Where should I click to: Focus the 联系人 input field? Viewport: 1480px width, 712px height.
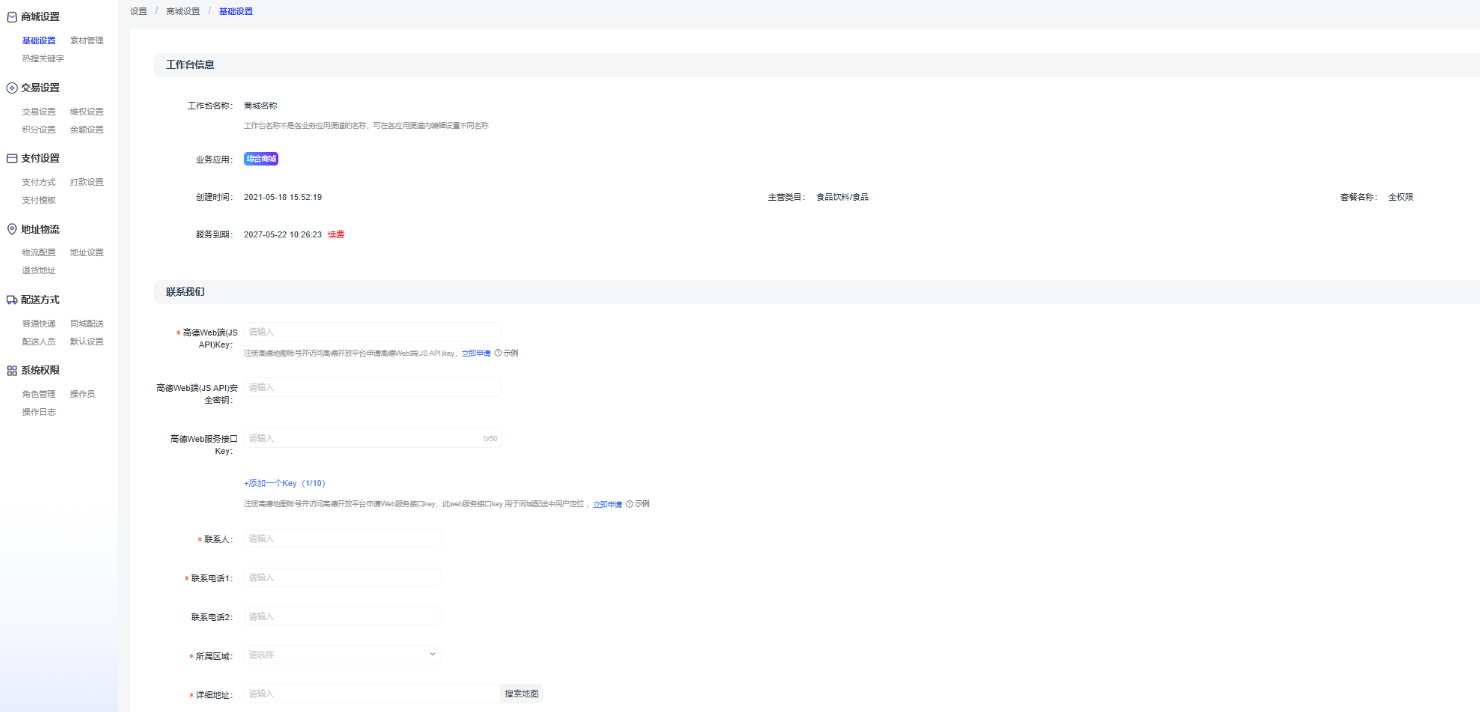point(342,539)
